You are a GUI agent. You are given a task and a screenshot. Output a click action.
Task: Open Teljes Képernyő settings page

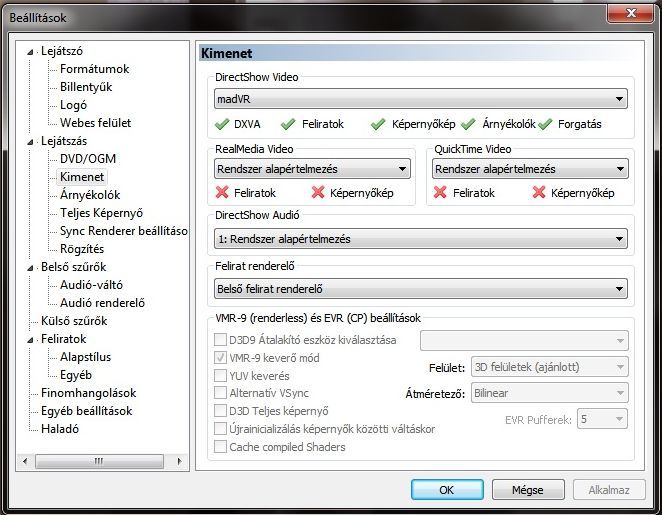101,213
